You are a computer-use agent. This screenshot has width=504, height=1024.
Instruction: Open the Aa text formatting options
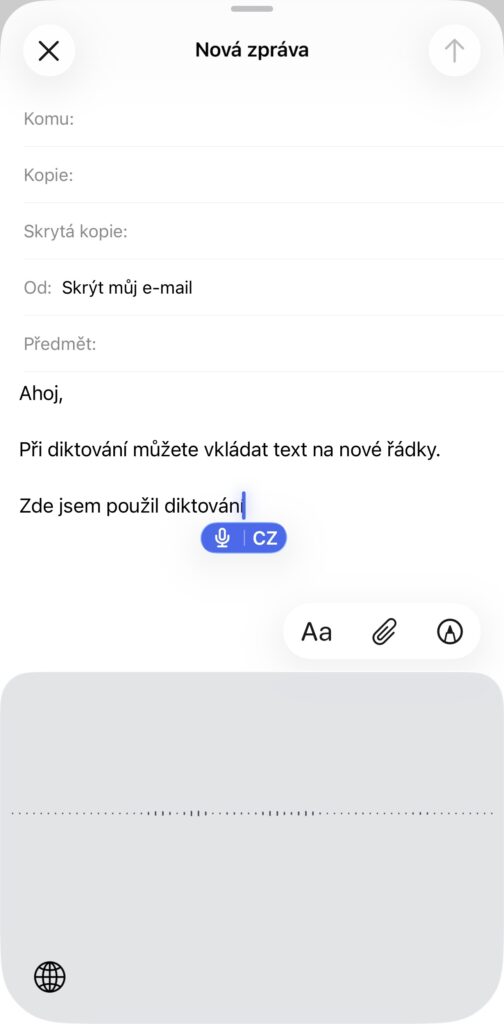317,632
